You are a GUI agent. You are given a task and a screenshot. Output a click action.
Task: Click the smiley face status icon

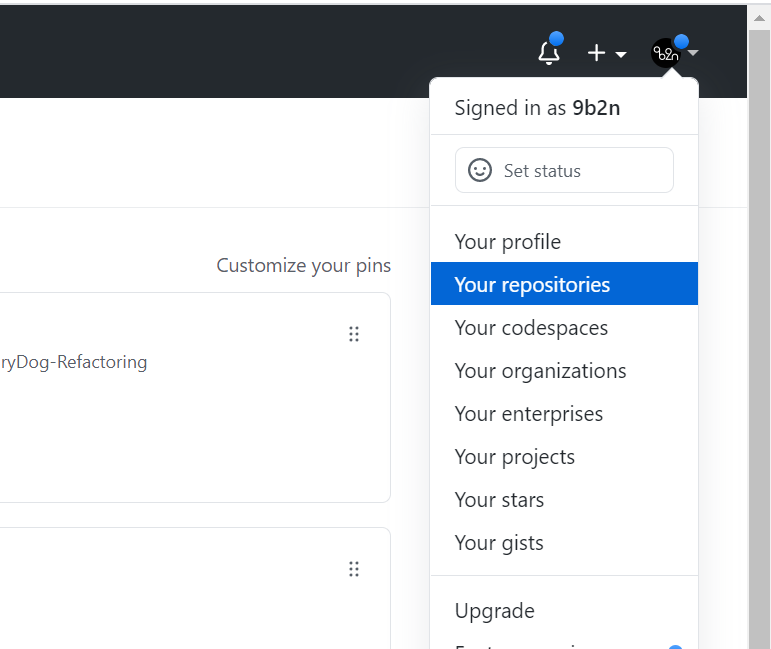(479, 170)
